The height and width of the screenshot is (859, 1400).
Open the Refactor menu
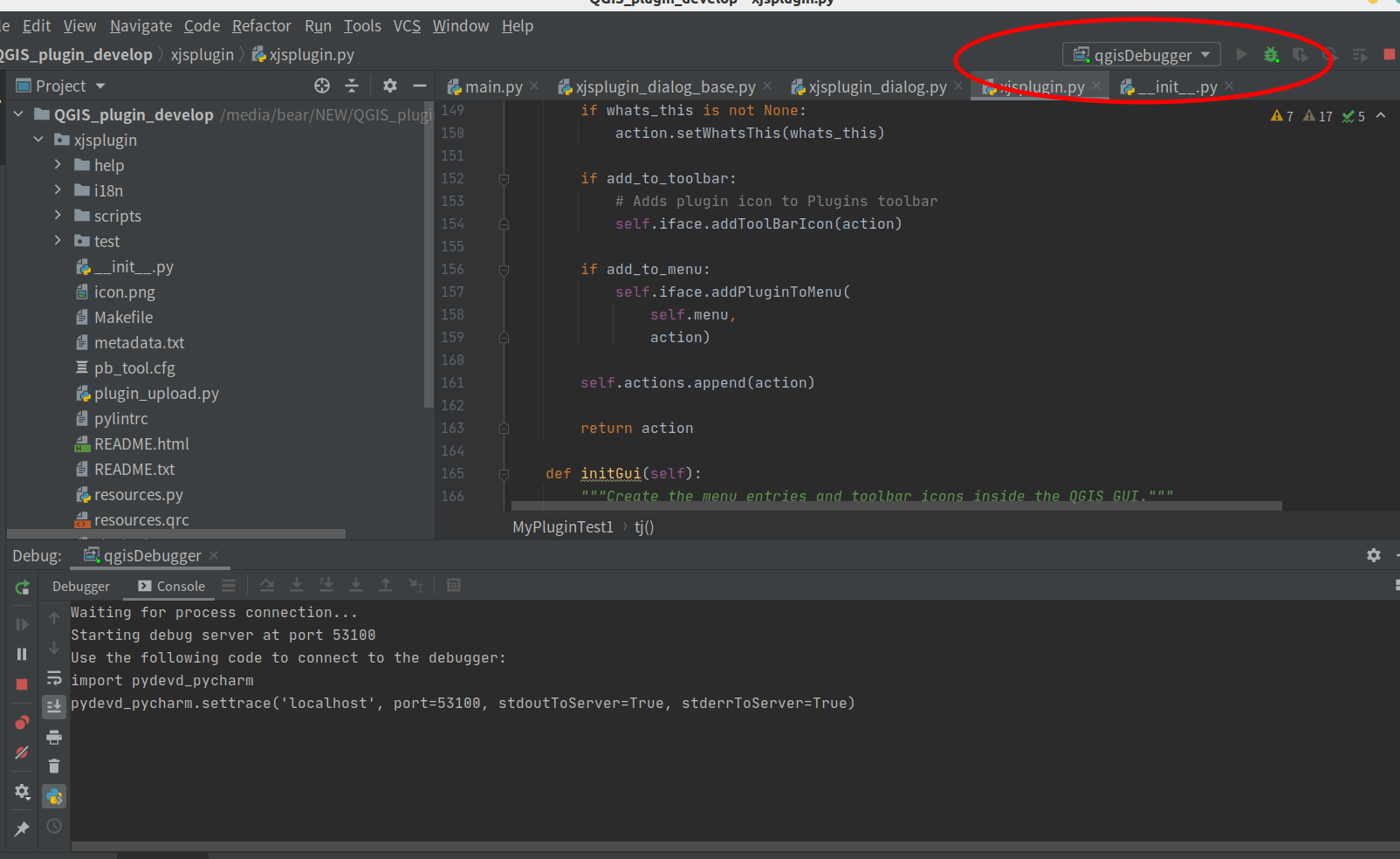(262, 26)
